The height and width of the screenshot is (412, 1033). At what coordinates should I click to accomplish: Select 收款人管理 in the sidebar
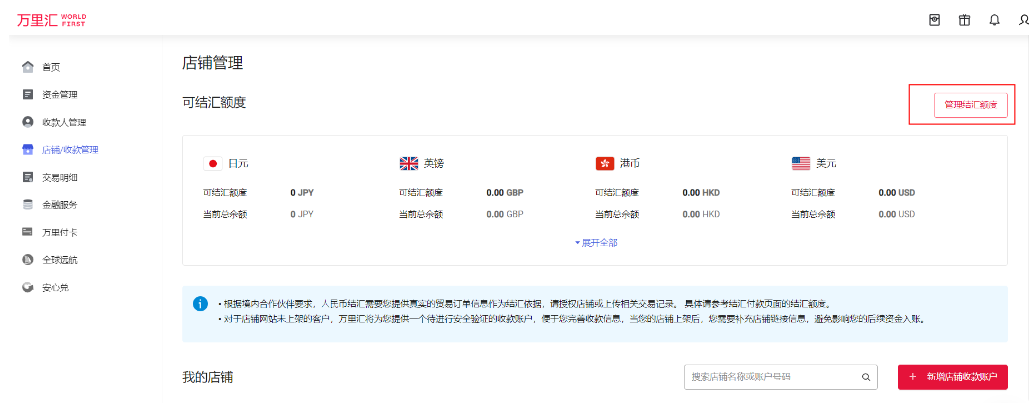(x=63, y=122)
